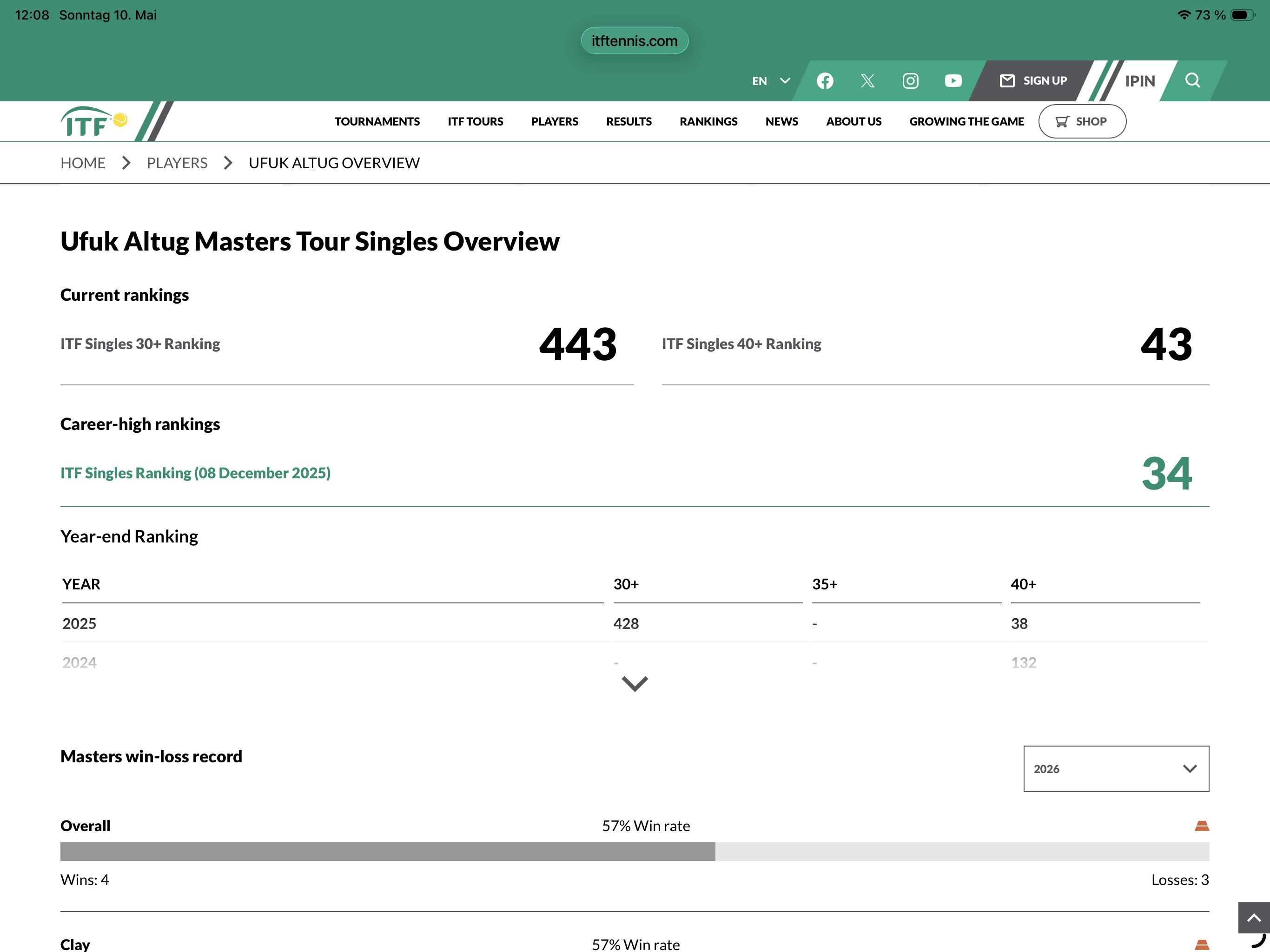Image resolution: width=1270 pixels, height=952 pixels.
Task: Click the search magnifier icon
Action: point(1192,80)
